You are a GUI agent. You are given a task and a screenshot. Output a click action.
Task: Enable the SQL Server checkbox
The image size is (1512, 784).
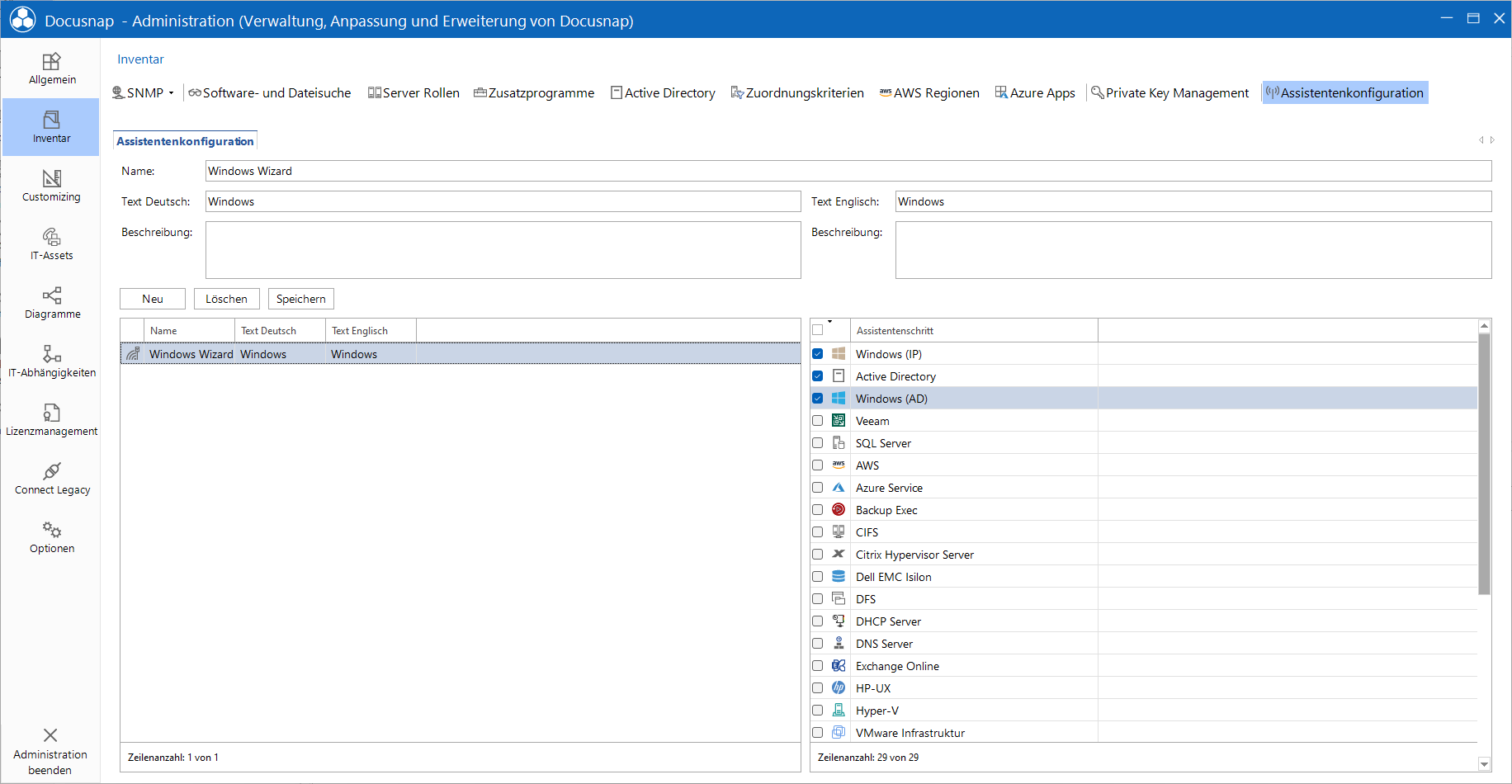point(818,443)
